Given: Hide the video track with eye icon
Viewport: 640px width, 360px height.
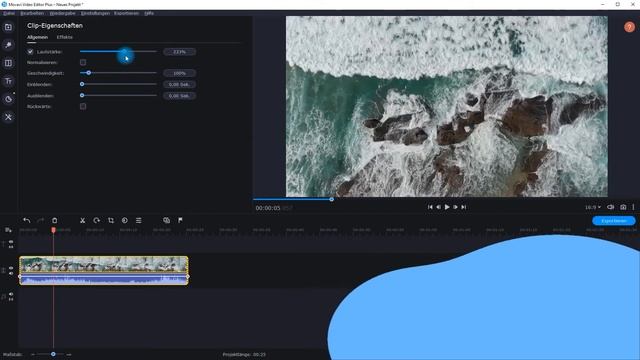Looking at the screenshot, I should tap(11, 268).
